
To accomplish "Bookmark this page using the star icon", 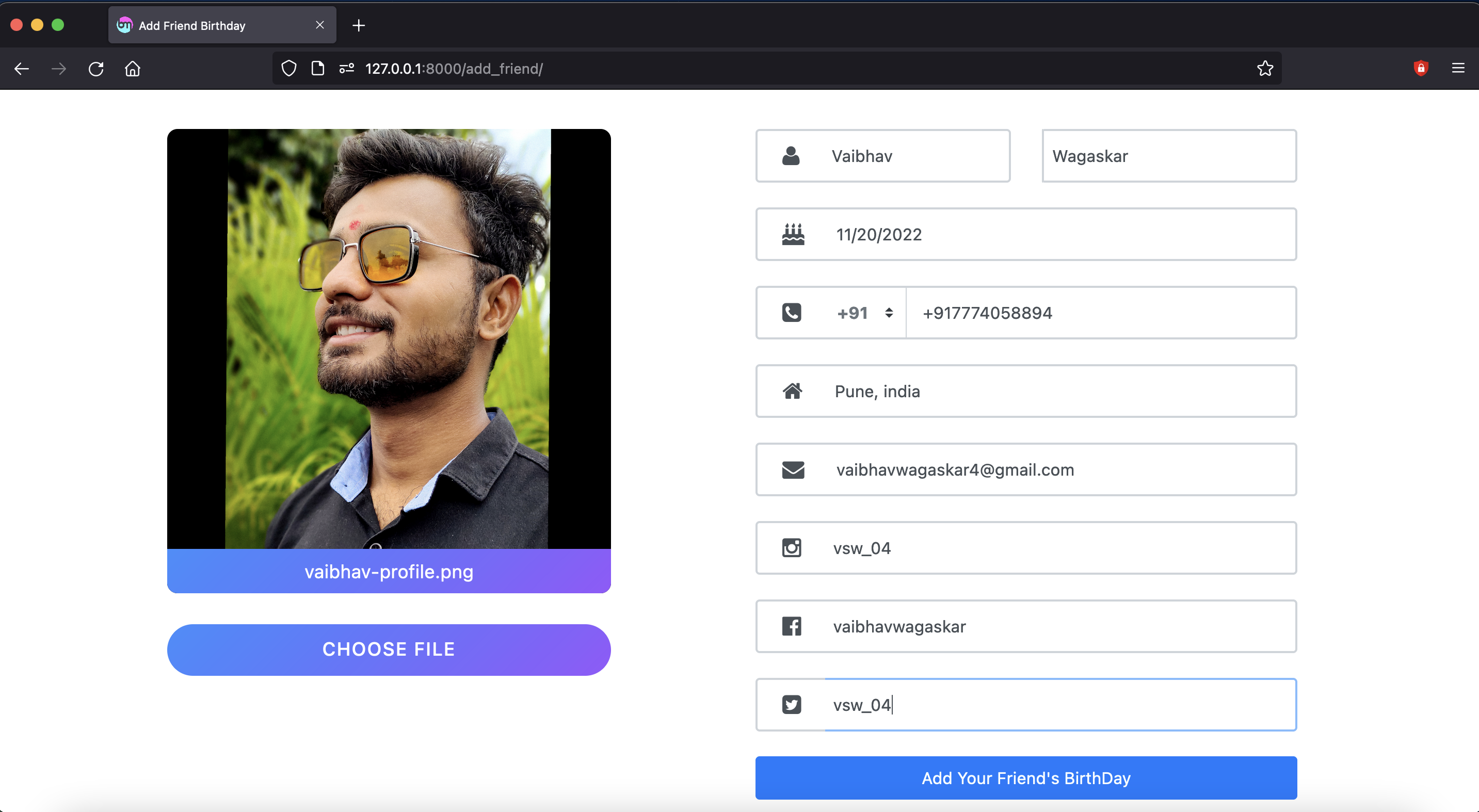I will tap(1265, 68).
